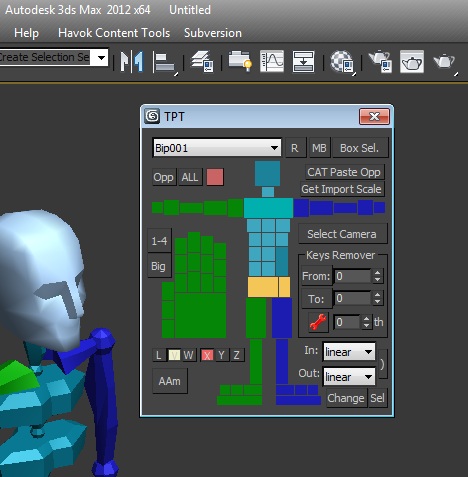The image size is (468, 477).
Task: Click CAT Paste Opp button
Action: 344,172
